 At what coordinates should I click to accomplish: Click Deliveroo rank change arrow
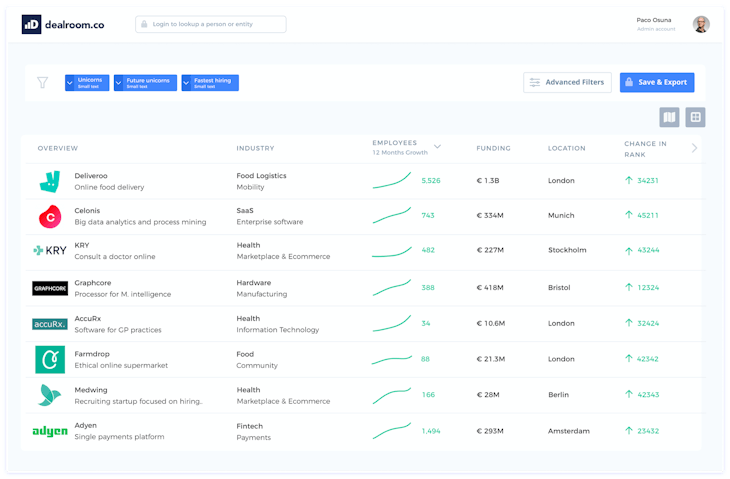629,180
